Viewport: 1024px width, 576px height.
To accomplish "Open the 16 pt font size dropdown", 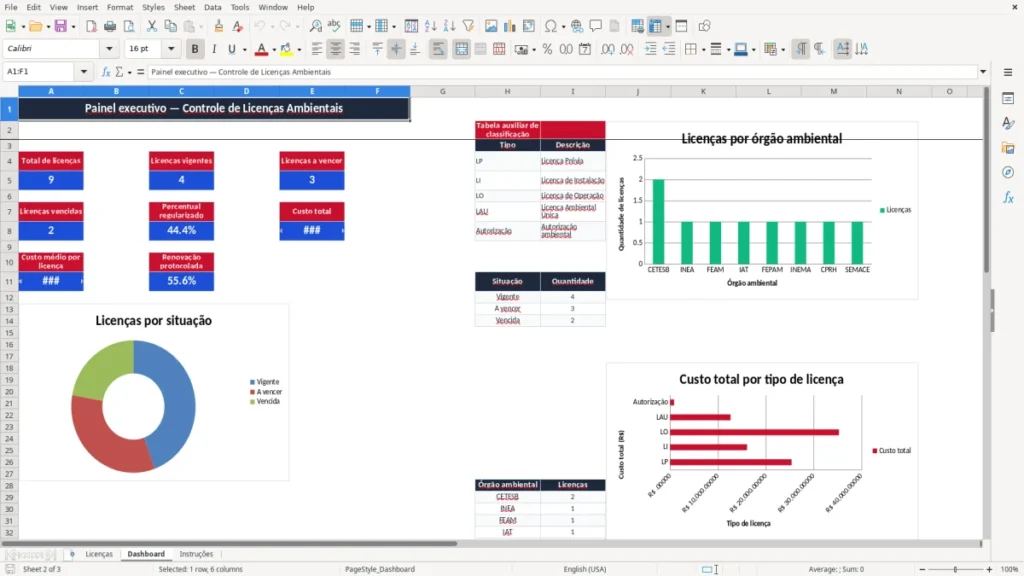I will coord(171,48).
